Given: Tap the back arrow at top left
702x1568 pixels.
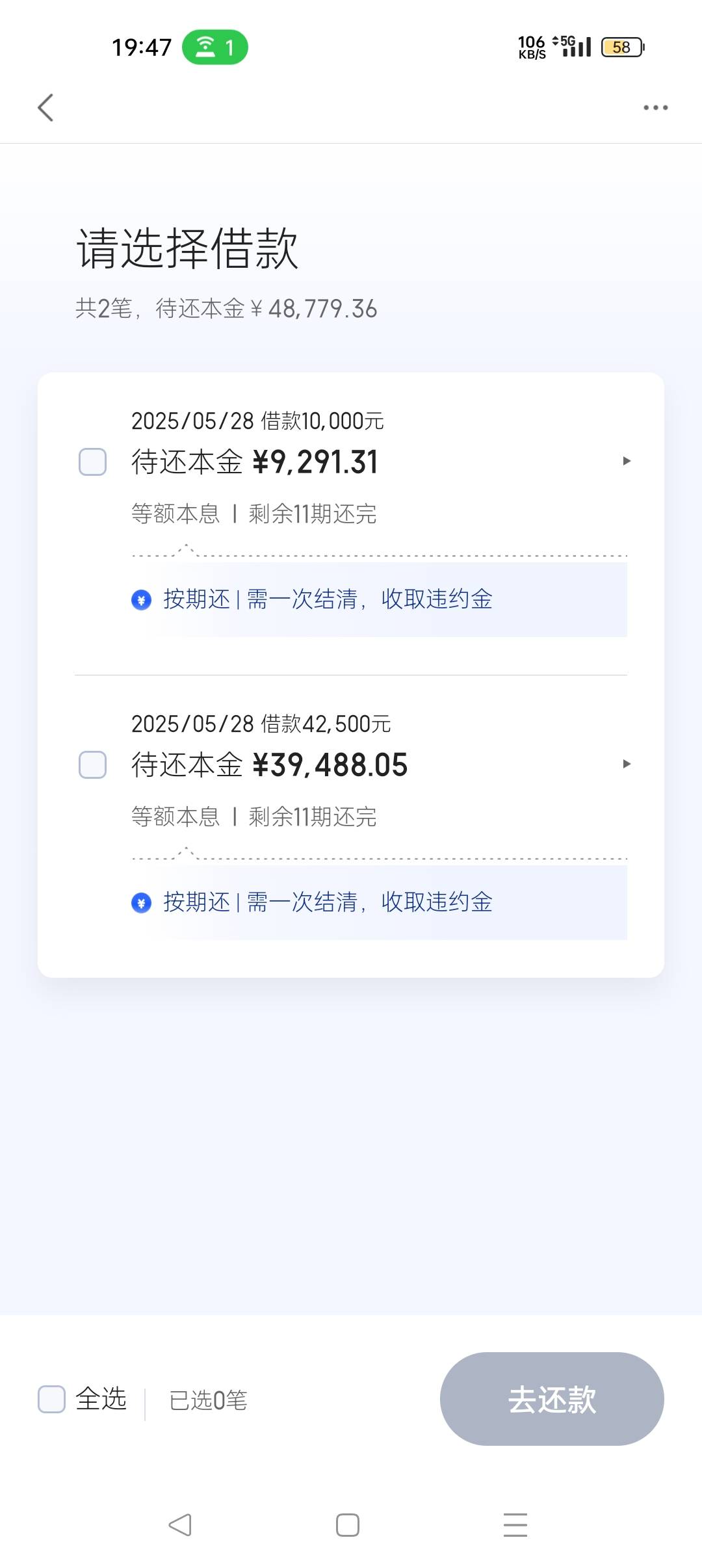Looking at the screenshot, I should click(45, 108).
